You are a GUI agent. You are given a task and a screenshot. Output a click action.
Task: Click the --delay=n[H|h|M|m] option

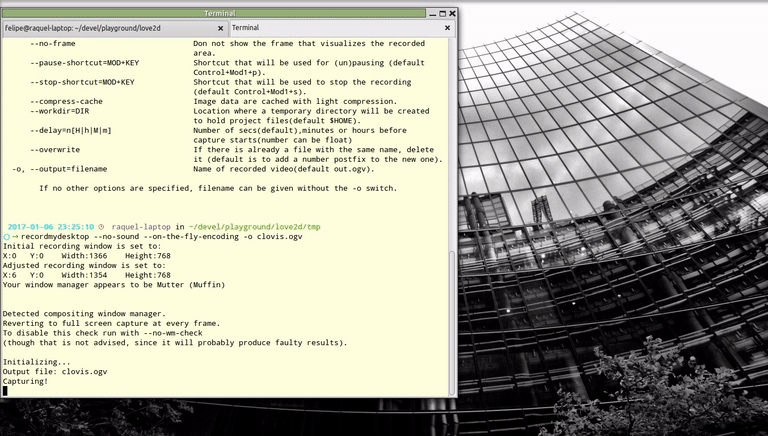coord(71,130)
